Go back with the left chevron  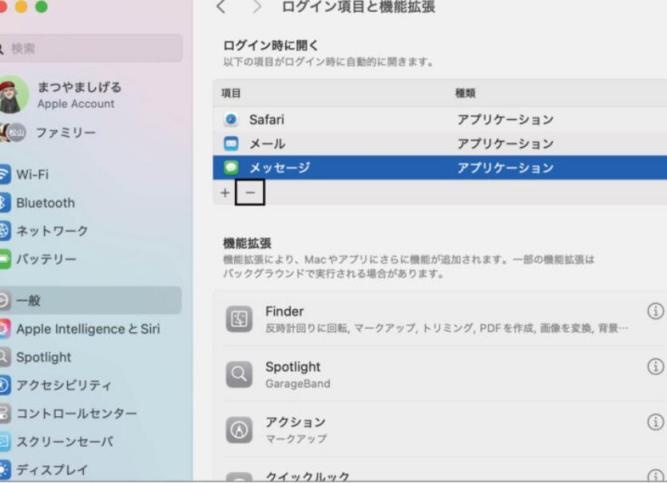221,7
